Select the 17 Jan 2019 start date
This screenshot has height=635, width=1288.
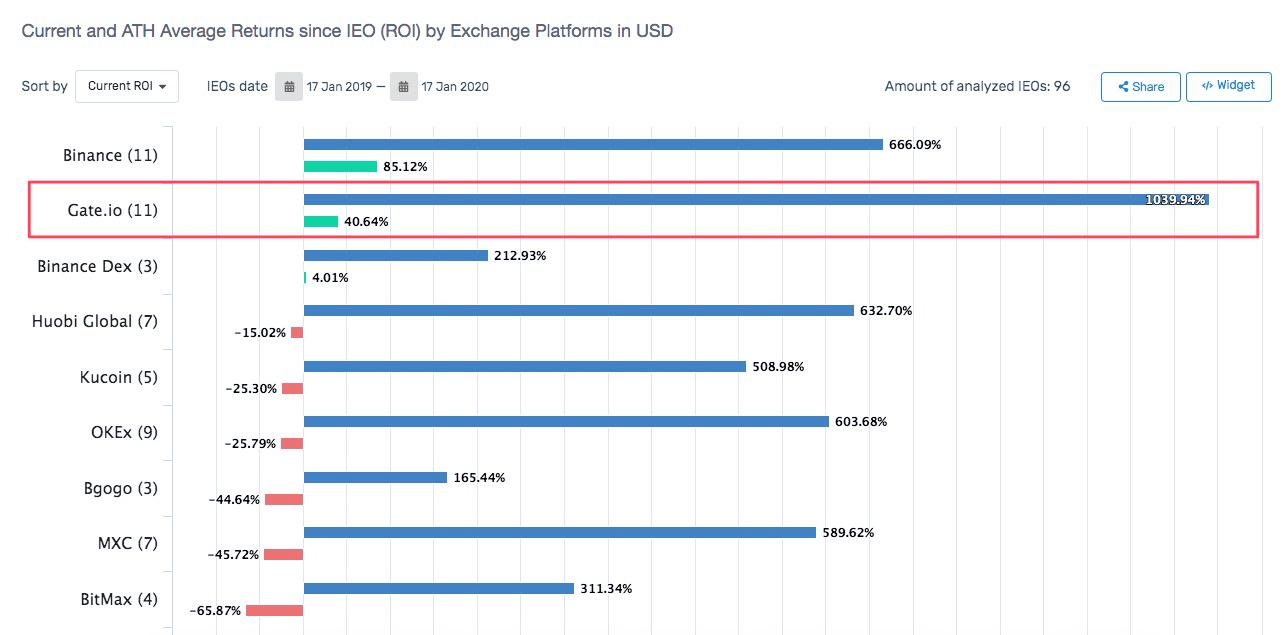(338, 87)
